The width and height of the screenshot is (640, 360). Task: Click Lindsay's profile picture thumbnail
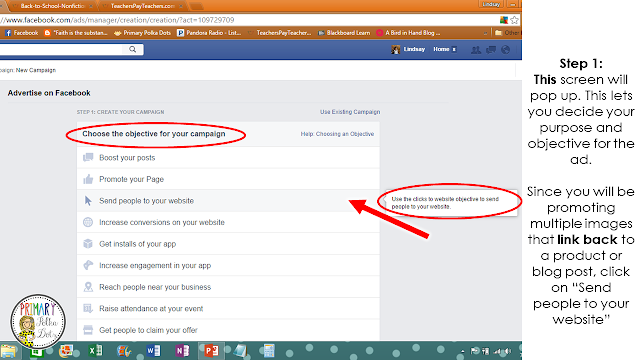pos(396,50)
